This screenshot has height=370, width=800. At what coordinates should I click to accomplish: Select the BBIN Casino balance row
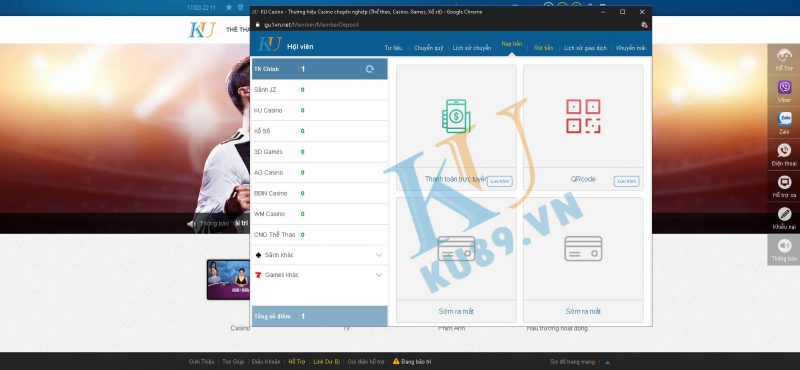click(319, 193)
